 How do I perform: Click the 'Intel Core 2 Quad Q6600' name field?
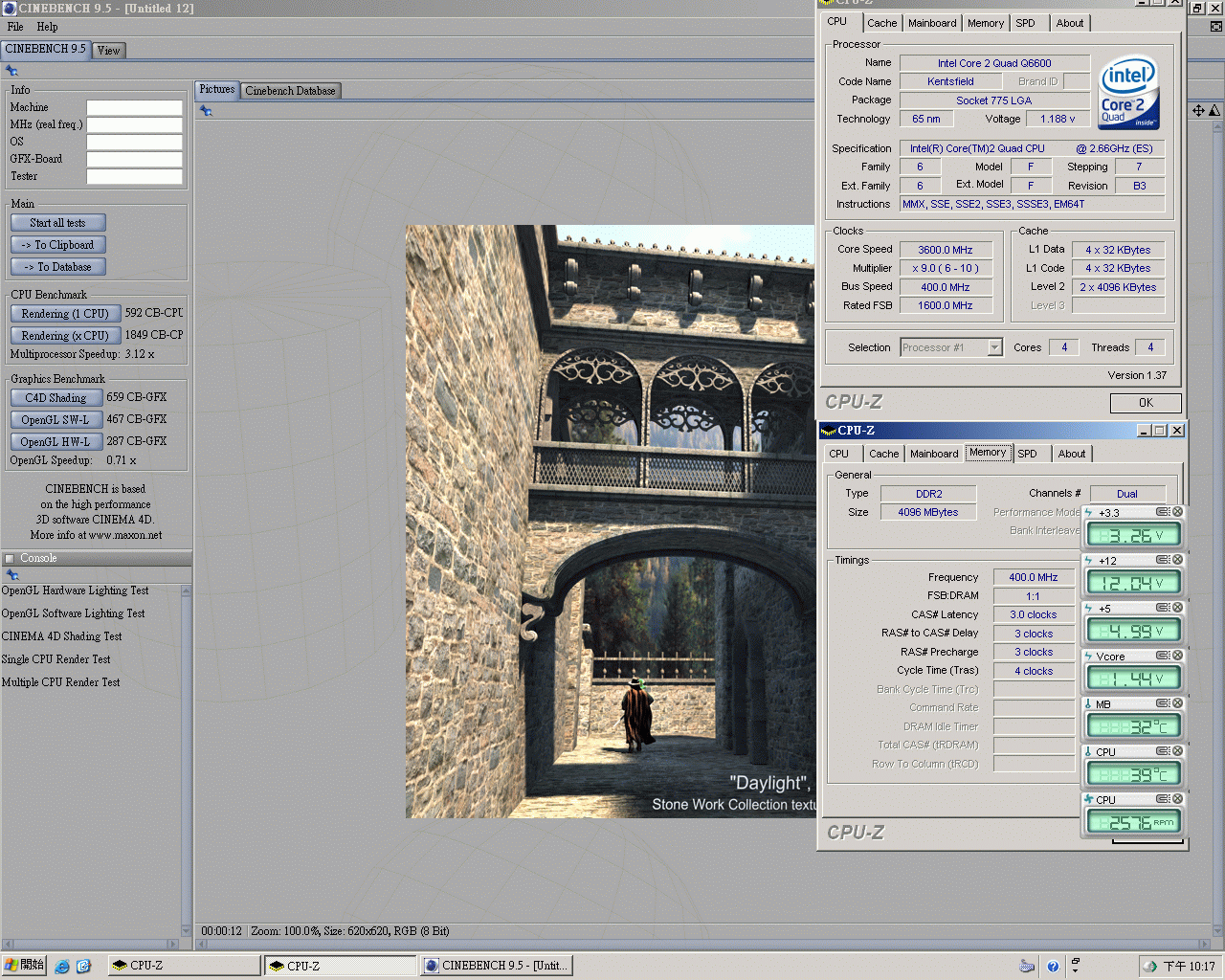coord(994,63)
